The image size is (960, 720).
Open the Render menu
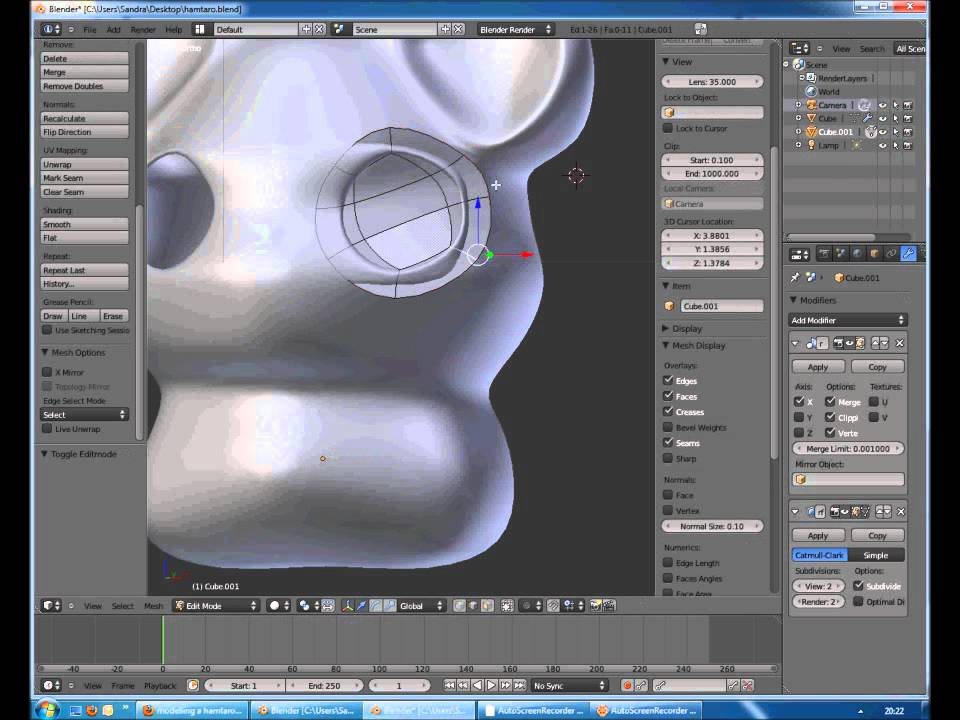pyautogui.click(x=143, y=29)
